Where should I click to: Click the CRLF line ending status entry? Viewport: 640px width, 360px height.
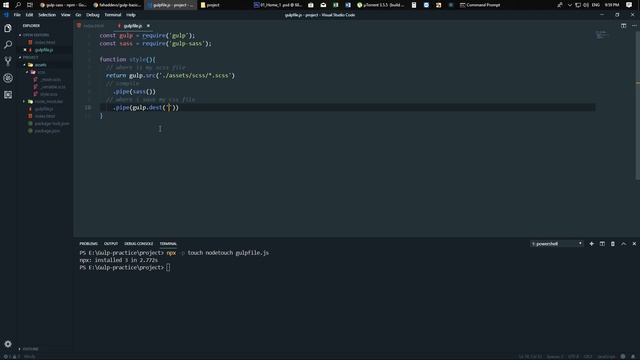(588, 356)
